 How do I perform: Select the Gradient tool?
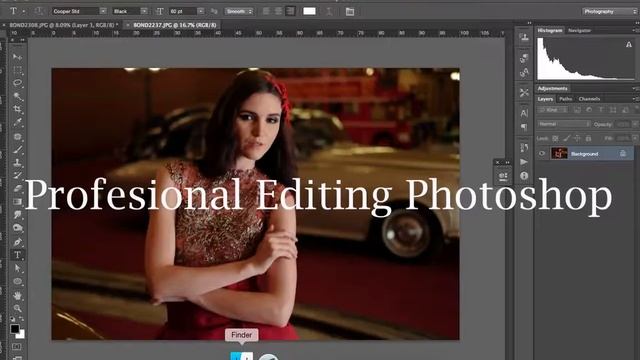17,202
